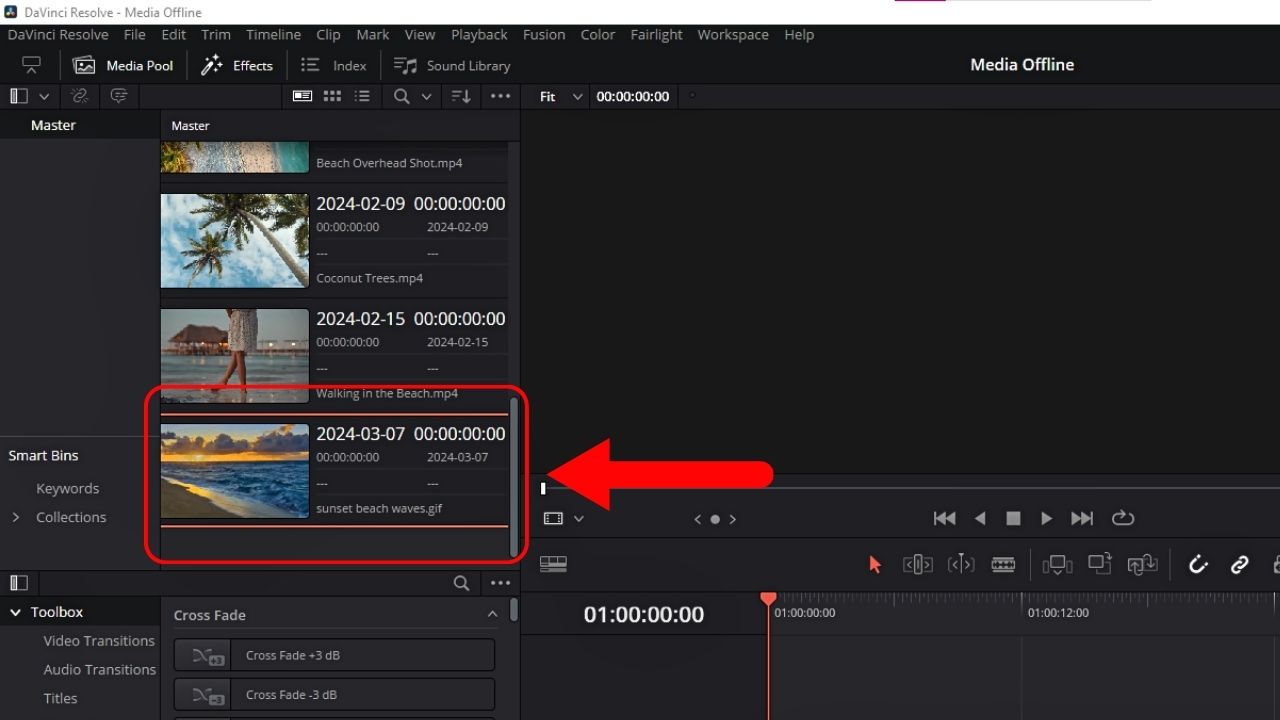The width and height of the screenshot is (1280, 720).
Task: Collapse the Cross Fade transitions group
Action: pyautogui.click(x=492, y=614)
